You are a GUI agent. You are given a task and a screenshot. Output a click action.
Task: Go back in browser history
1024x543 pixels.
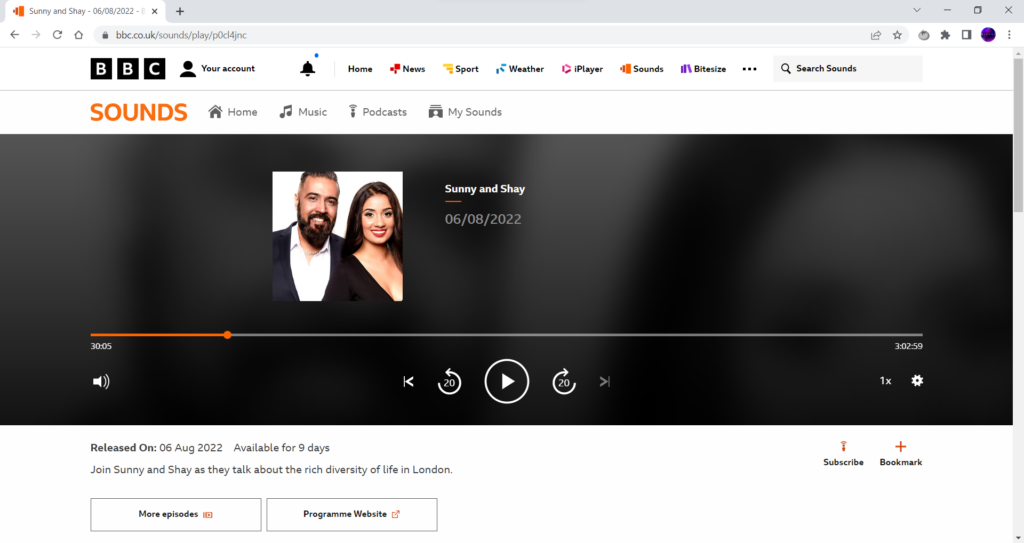pos(14,35)
